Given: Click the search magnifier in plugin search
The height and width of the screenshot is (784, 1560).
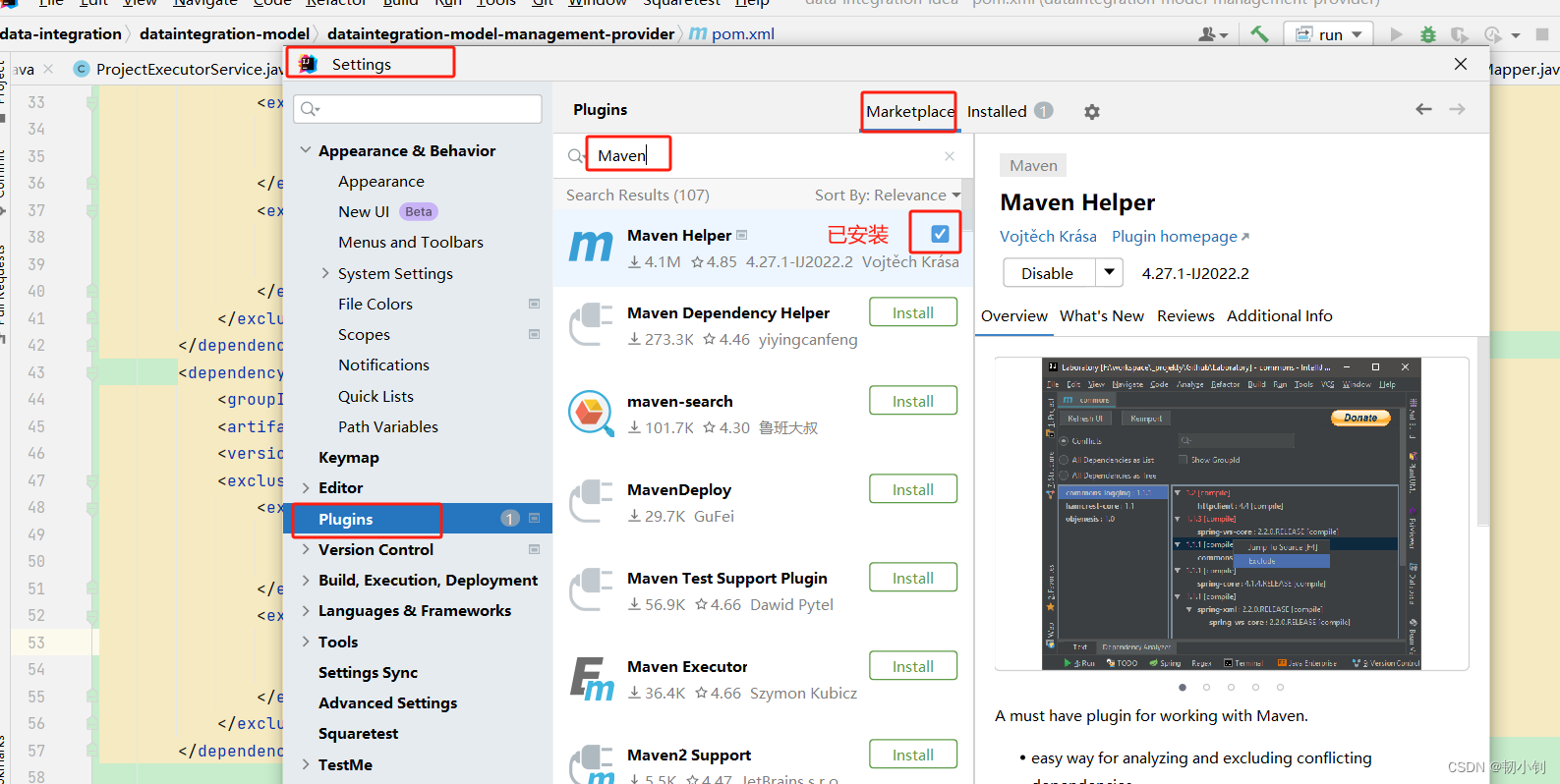Looking at the screenshot, I should (x=576, y=156).
